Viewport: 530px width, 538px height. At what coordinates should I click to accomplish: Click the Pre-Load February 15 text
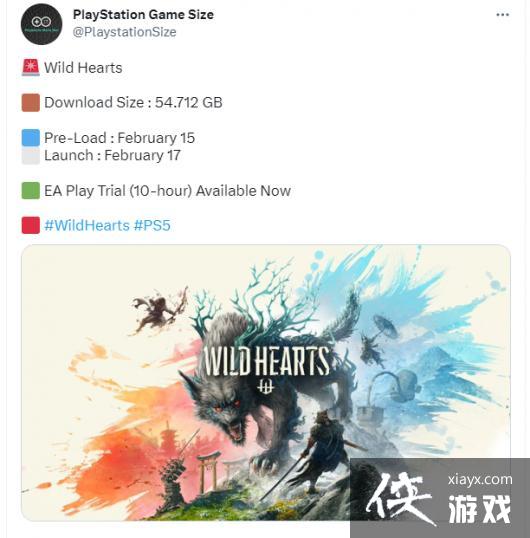click(119, 138)
